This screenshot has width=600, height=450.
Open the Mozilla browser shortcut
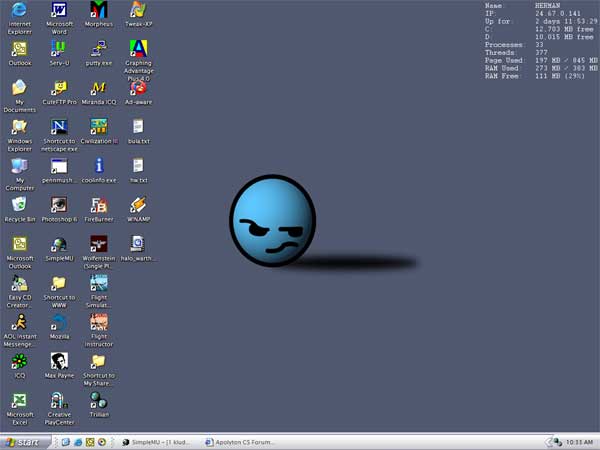(x=59, y=322)
